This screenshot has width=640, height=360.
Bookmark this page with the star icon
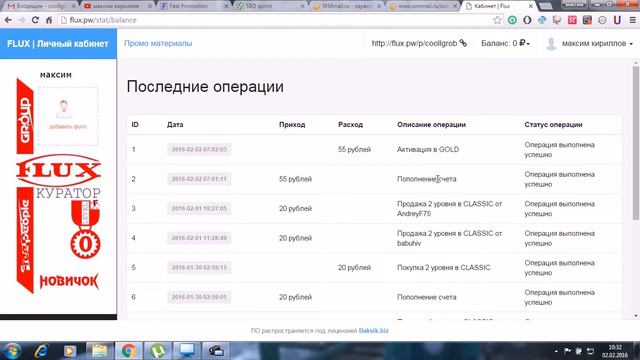pos(497,20)
